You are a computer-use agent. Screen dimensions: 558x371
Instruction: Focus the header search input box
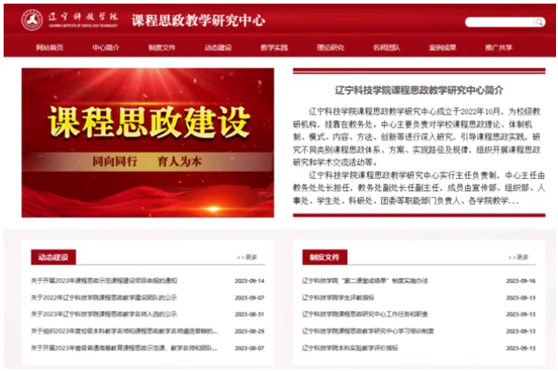coord(500,22)
